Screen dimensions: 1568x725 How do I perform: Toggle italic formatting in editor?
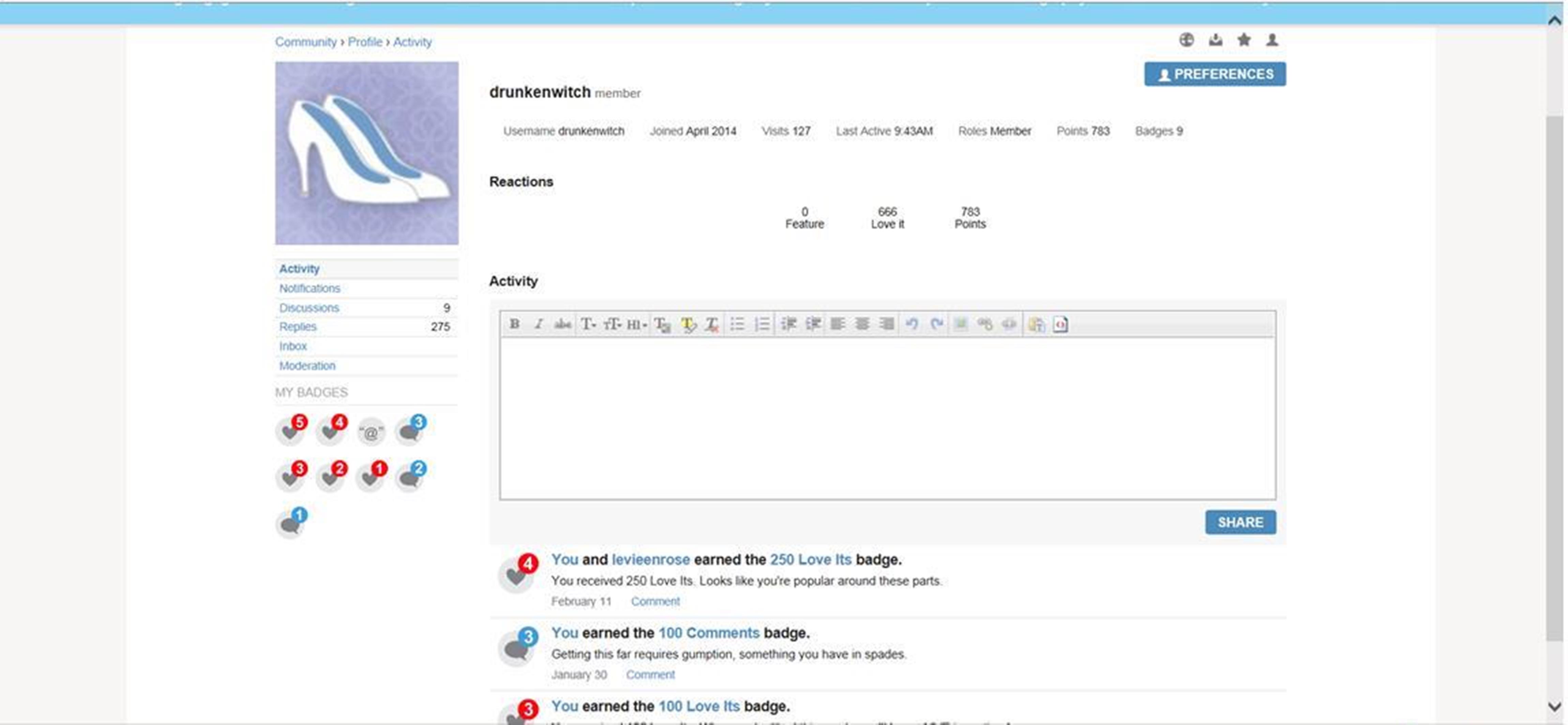pos(538,324)
